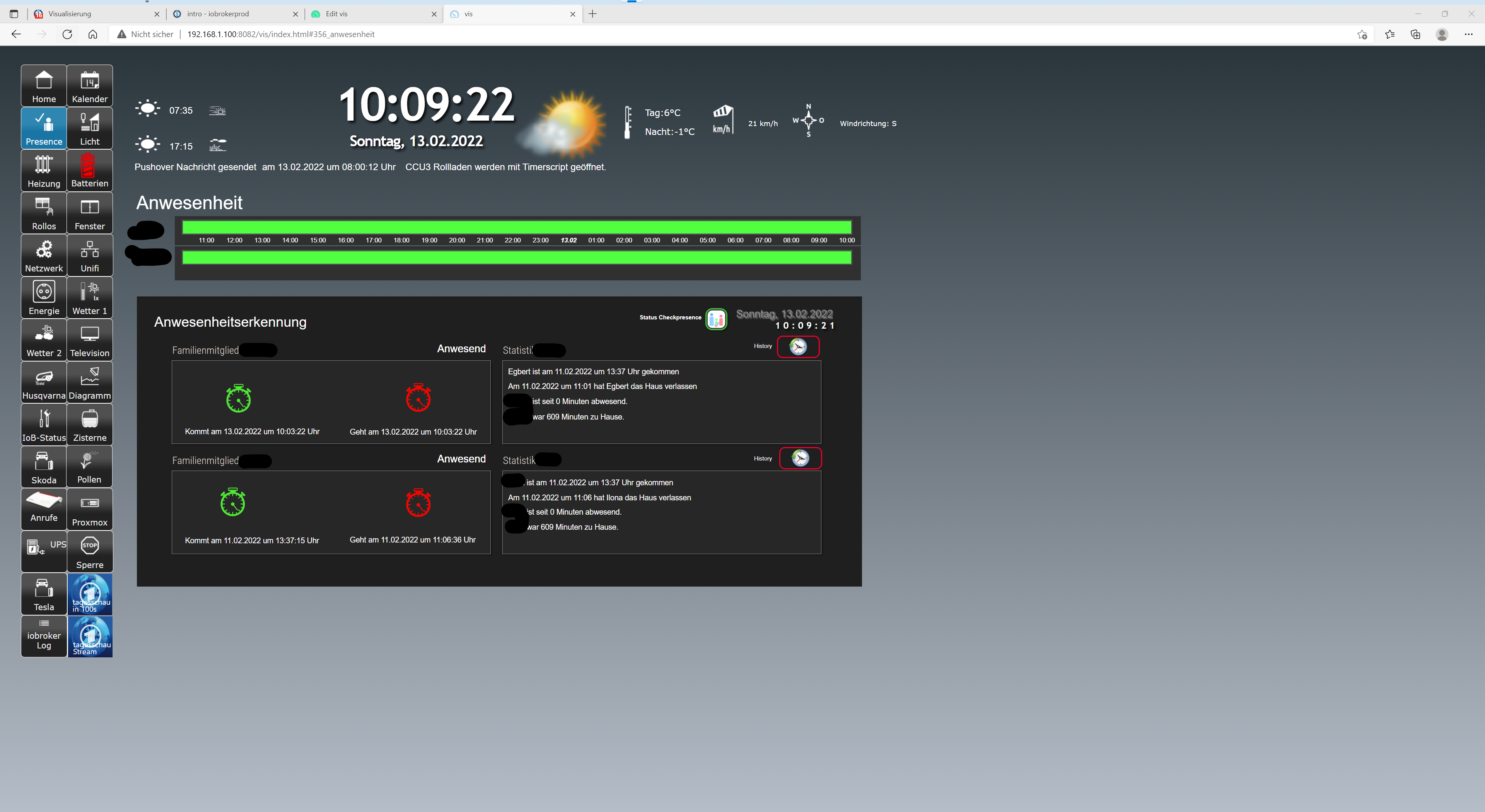Screen dimensions: 1485x812
Task: Open the Tesla car tile
Action: [44, 594]
